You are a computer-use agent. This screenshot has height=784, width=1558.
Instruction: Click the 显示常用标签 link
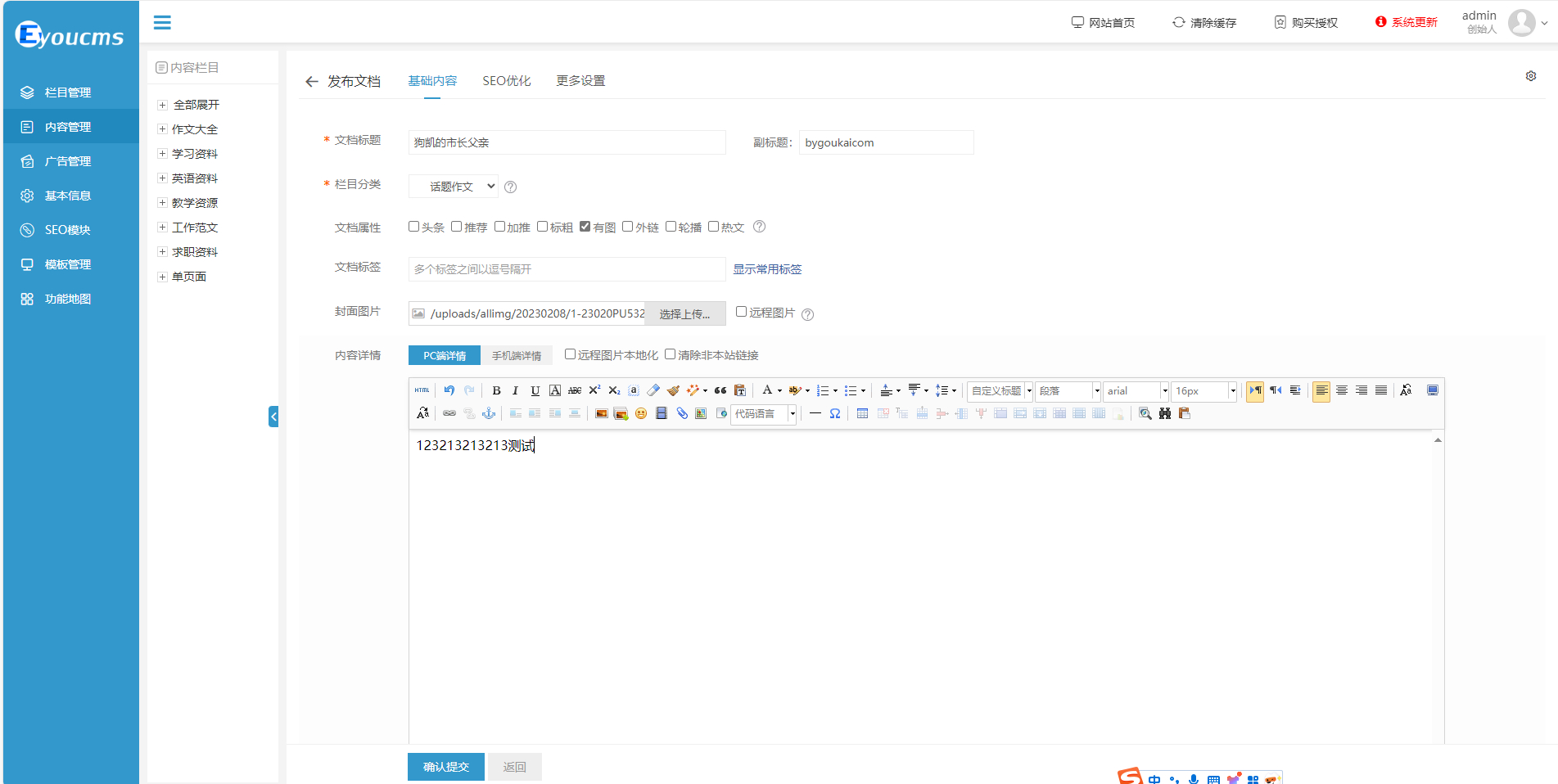(x=767, y=269)
